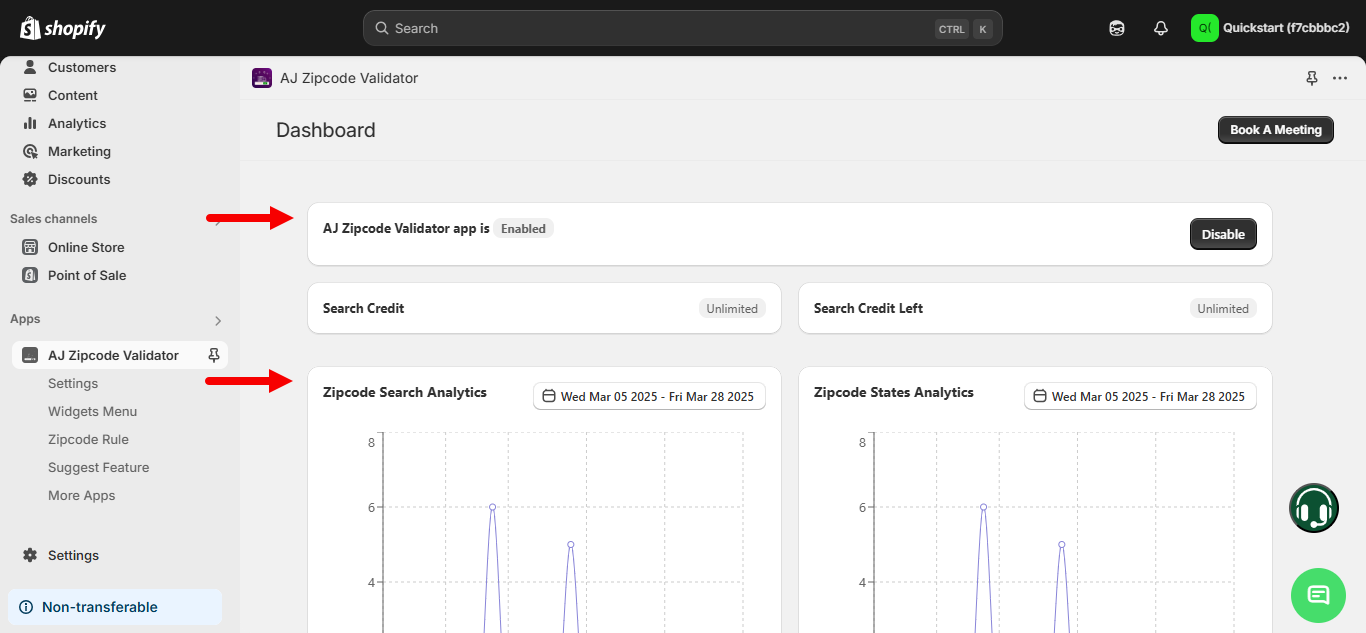Go to Zipcode Rule in the sidebar
1366x633 pixels.
coord(88,439)
